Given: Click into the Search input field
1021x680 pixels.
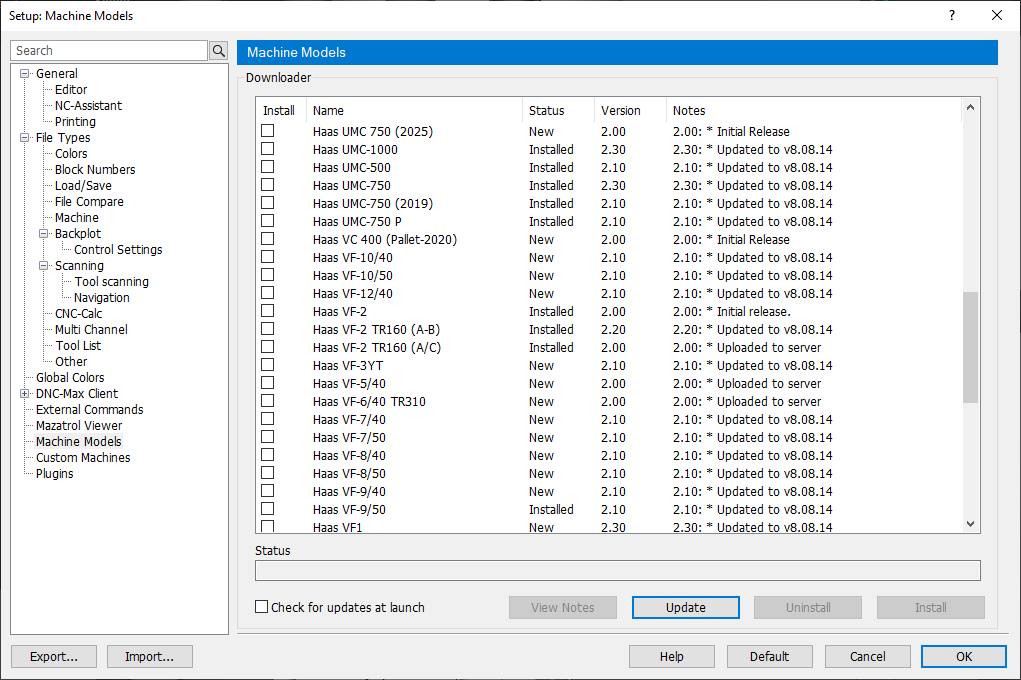Looking at the screenshot, I should (x=108, y=51).
